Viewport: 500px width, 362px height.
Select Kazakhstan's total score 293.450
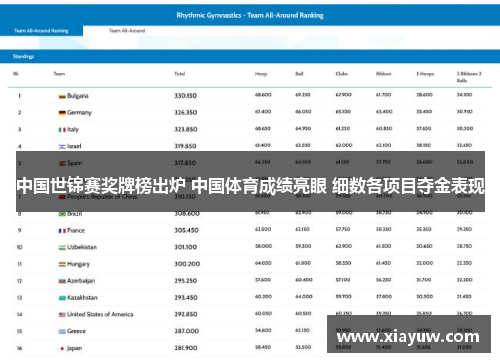pyautogui.click(x=186, y=297)
